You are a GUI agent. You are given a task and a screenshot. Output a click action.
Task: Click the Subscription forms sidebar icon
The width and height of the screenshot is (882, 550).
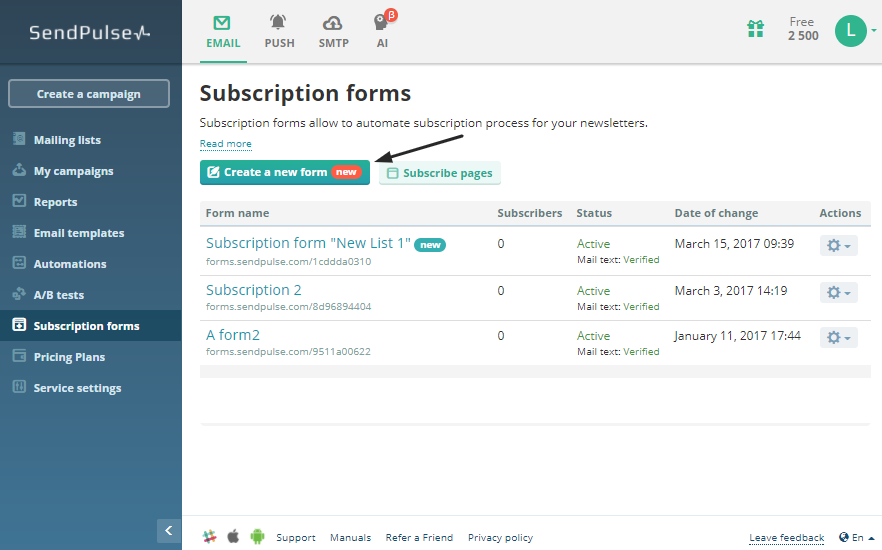click(x=19, y=324)
